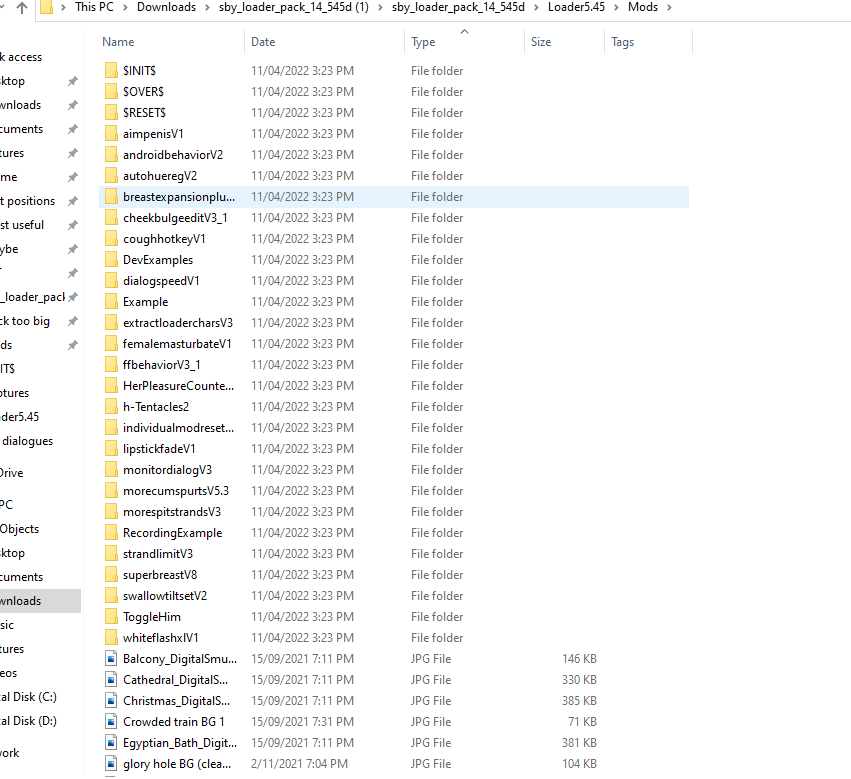
Task: Expand the chevron after Mods in address bar
Action: (x=668, y=8)
